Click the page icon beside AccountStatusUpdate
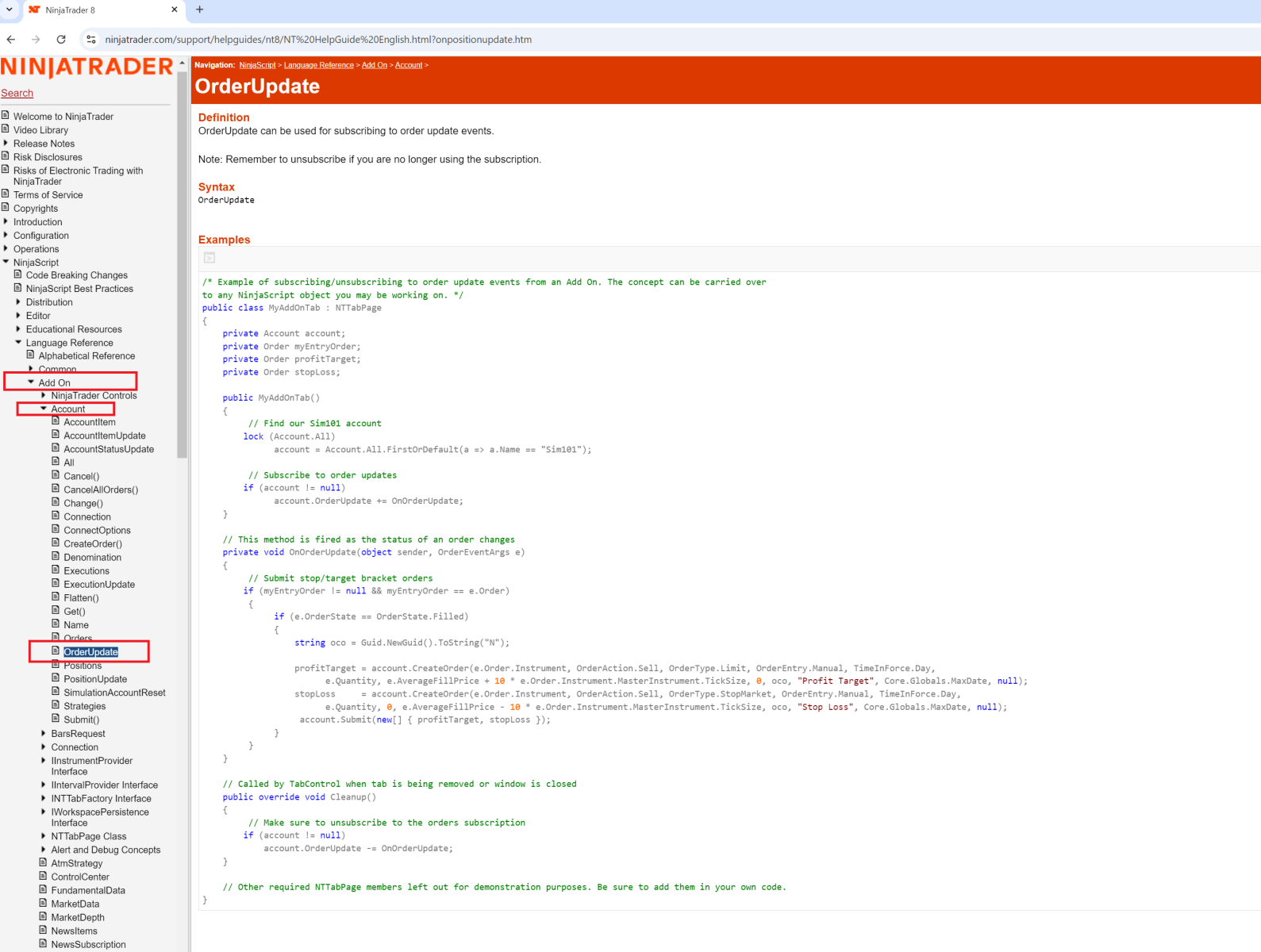This screenshot has width=1261, height=952. tap(56, 448)
